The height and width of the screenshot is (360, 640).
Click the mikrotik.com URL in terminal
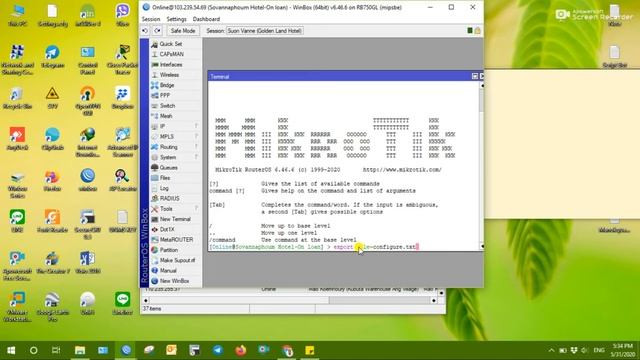402,169
